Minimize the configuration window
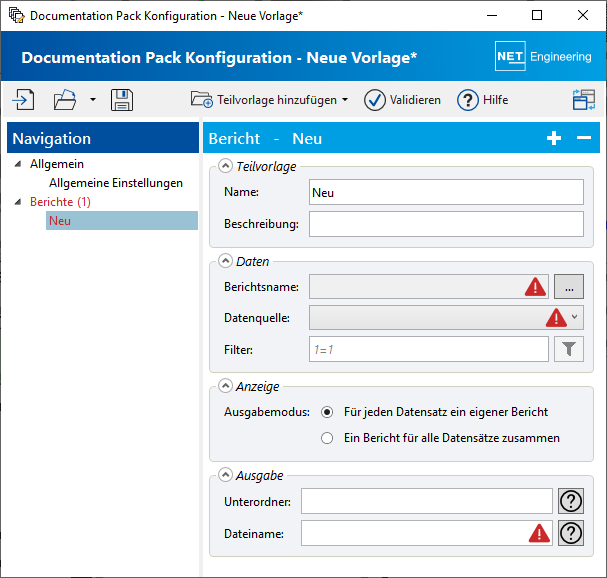 point(492,15)
